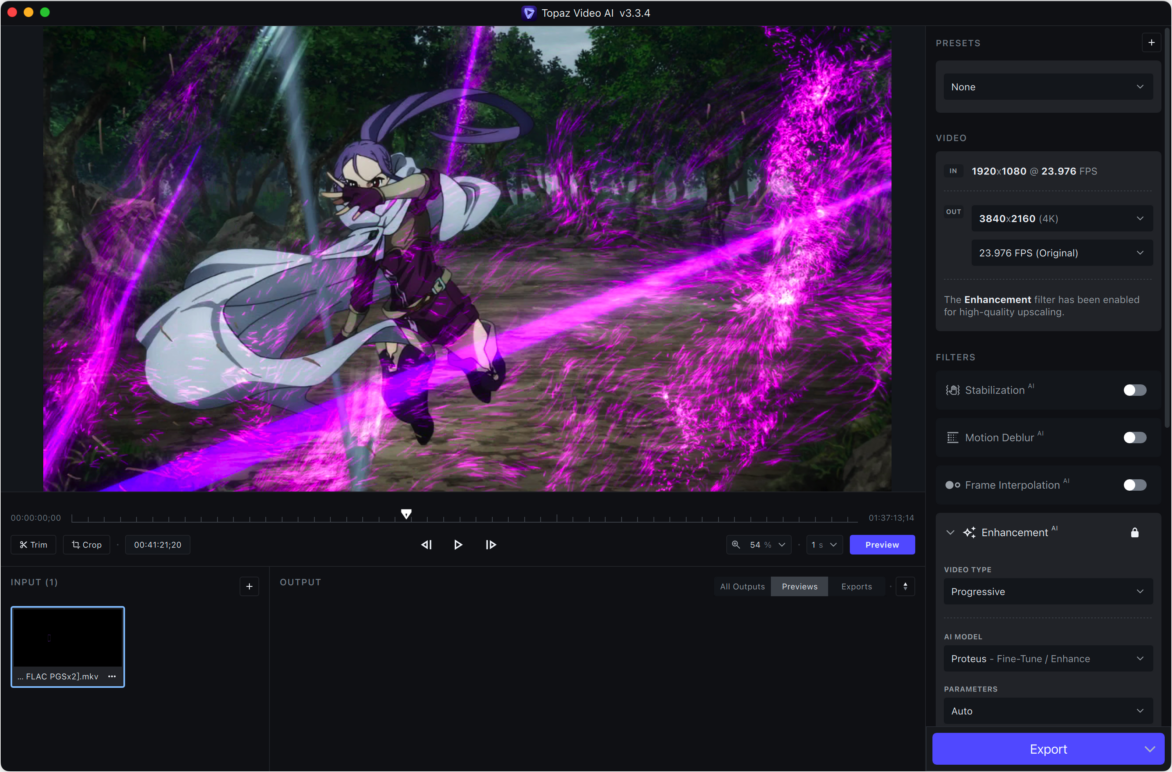Click the video preview frame
Viewport: 1172px width, 772px height.
coord(467,259)
